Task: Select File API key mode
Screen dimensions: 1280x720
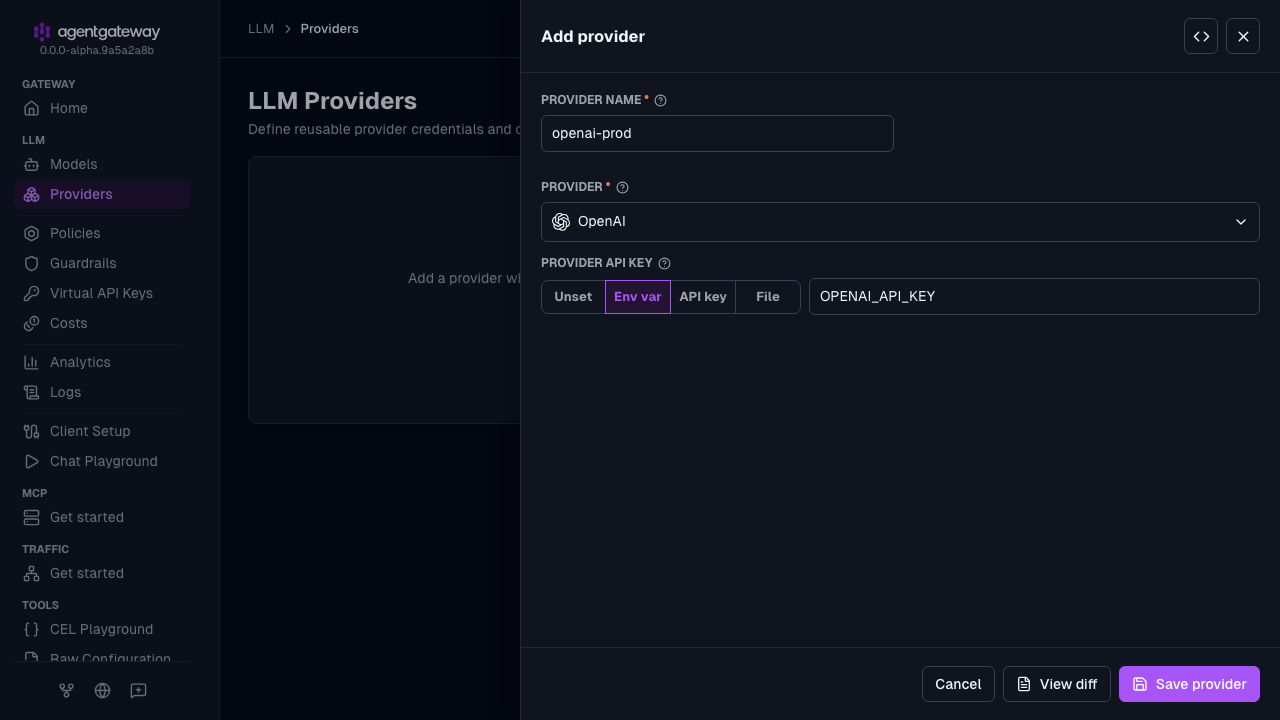Action: 768,297
